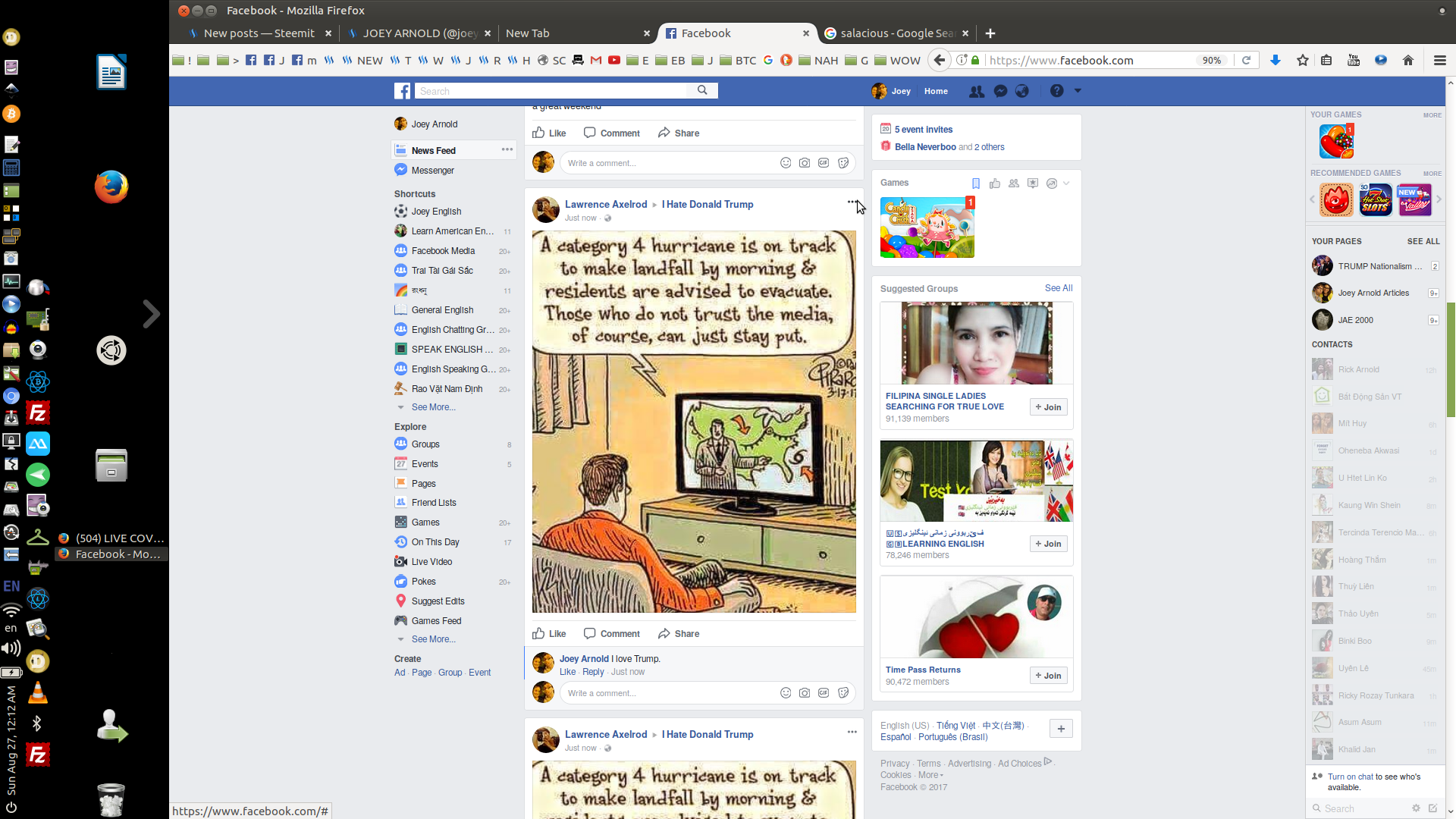Click the Firefox home button
This screenshot has height=819, width=1456.
pyautogui.click(x=1407, y=61)
